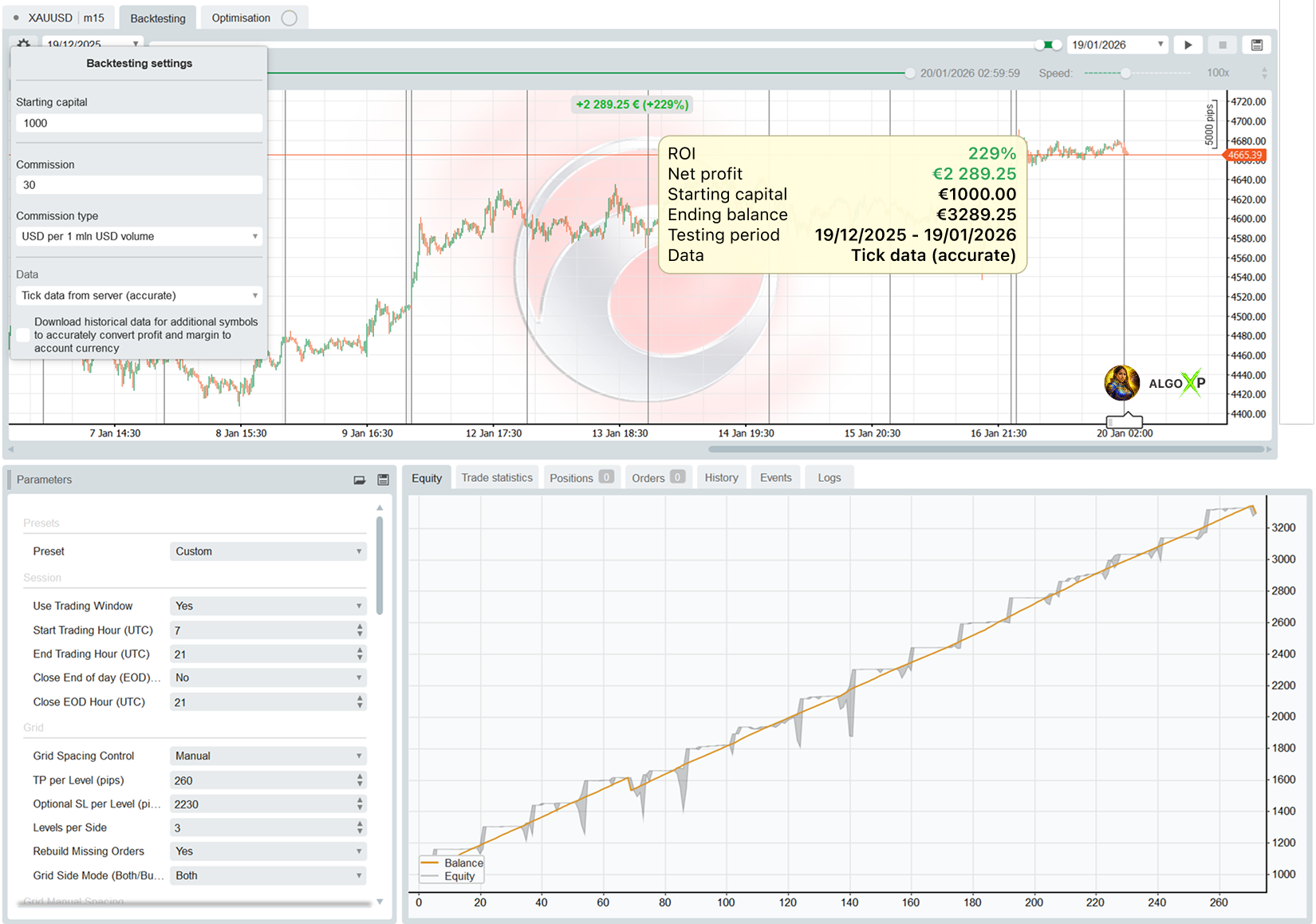Expand the Commission type dropdown
The width and height of the screenshot is (1316, 924).
pos(139,236)
